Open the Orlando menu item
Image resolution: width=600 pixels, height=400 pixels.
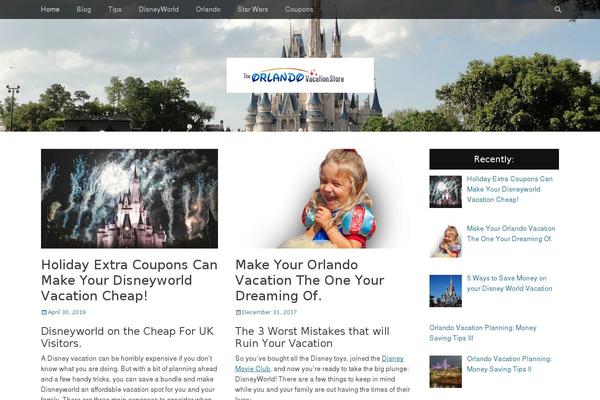pyautogui.click(x=208, y=9)
